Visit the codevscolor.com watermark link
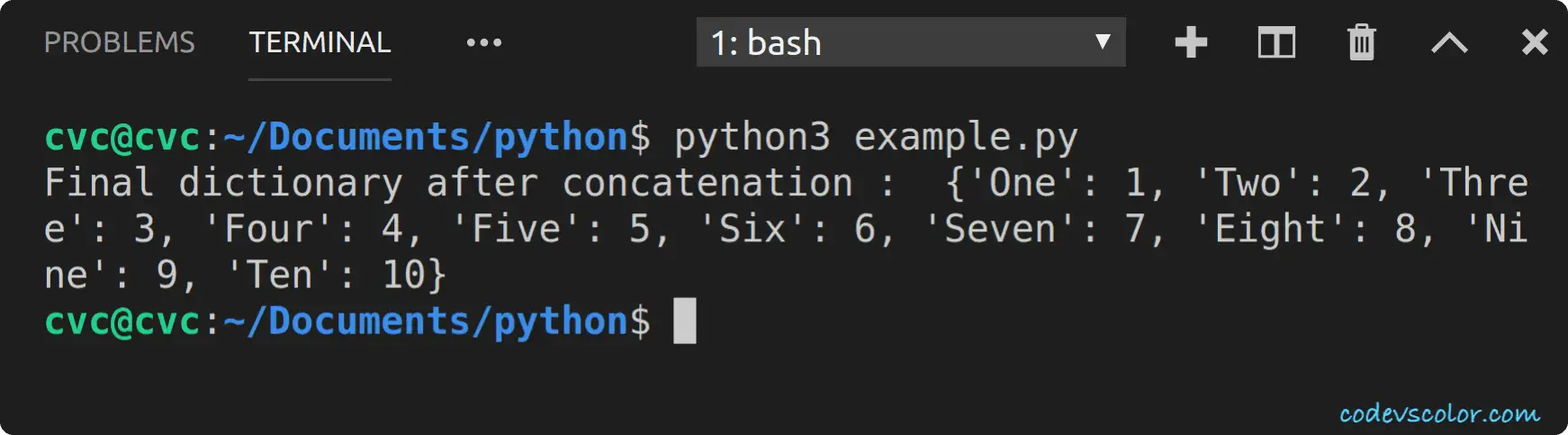 click(x=1439, y=413)
